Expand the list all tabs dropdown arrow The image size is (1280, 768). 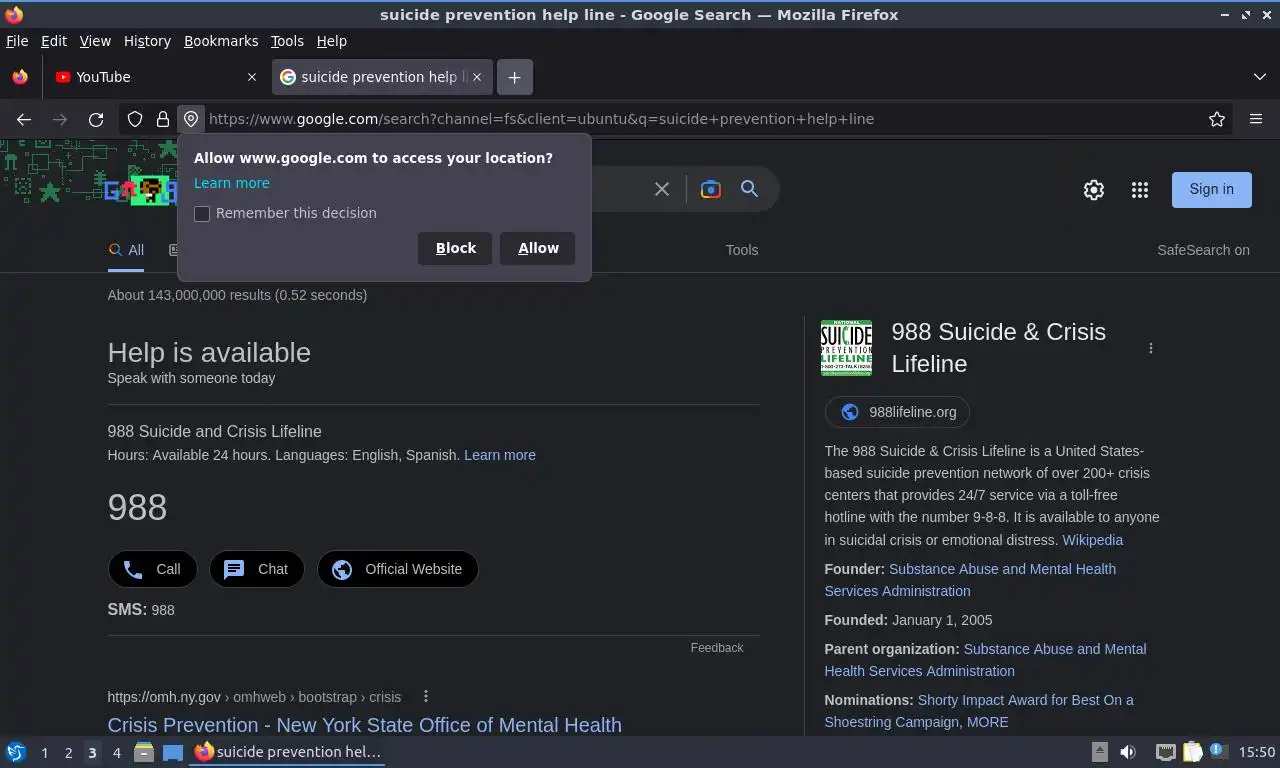point(1260,77)
